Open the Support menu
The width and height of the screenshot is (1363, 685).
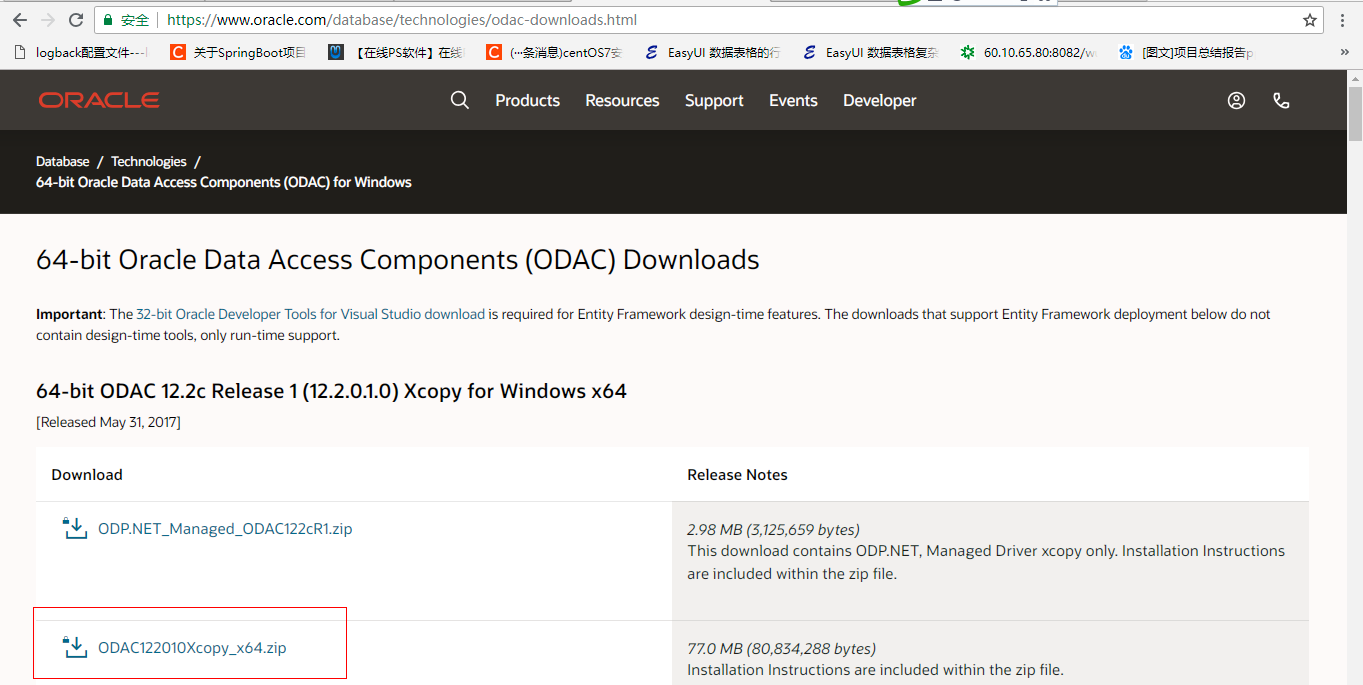pos(714,100)
